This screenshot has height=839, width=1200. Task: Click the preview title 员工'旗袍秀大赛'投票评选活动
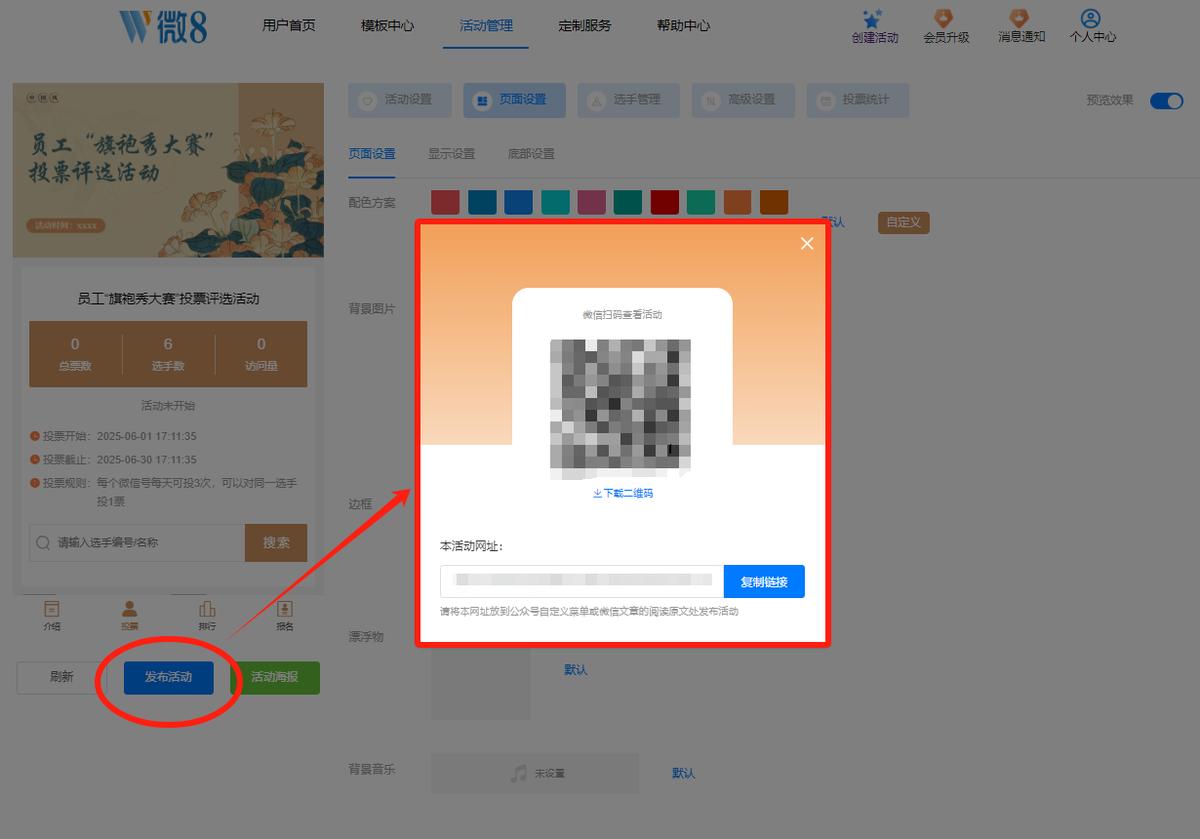168,298
